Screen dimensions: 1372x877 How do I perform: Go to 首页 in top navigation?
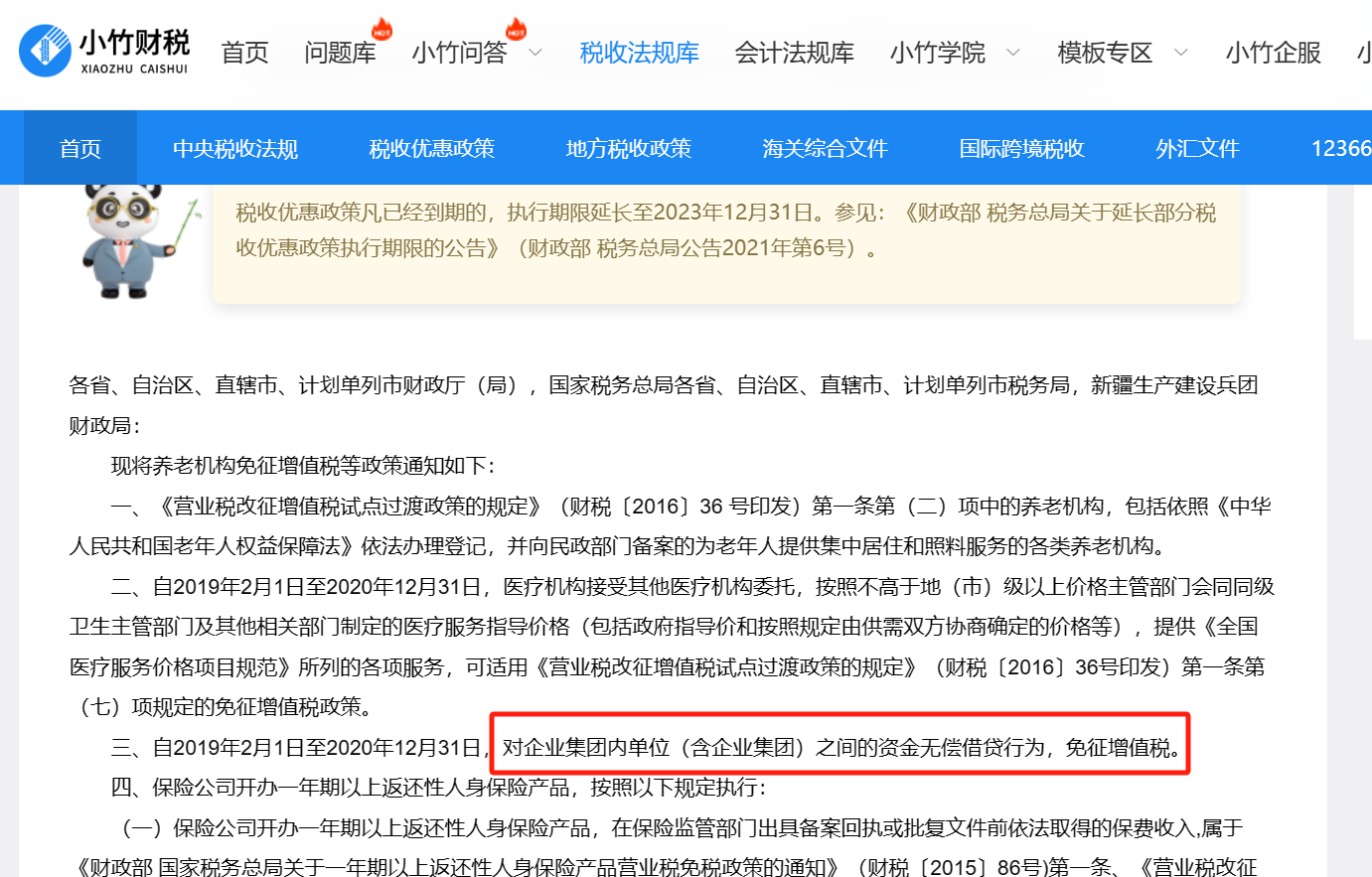pyautogui.click(x=244, y=53)
